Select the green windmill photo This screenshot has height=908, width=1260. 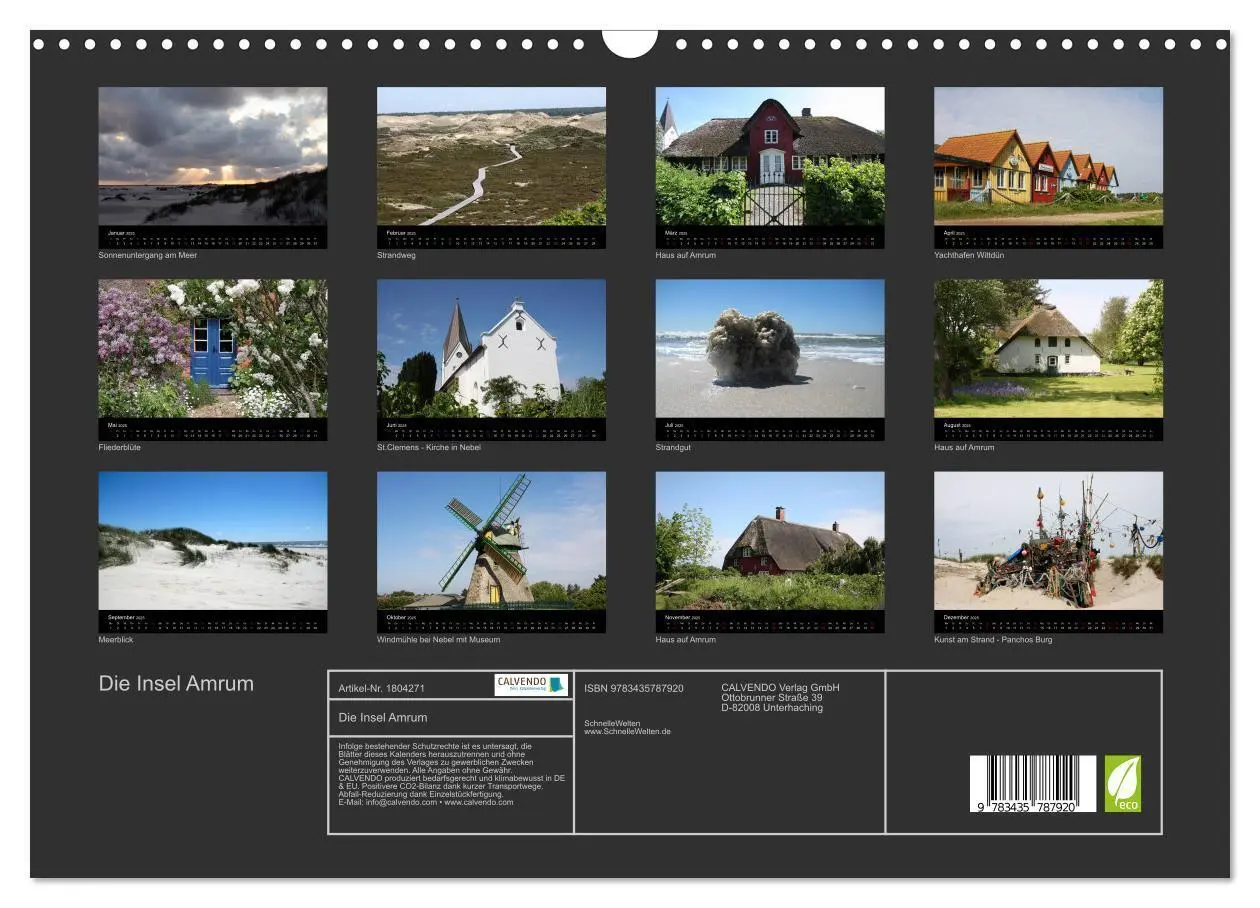(491, 541)
